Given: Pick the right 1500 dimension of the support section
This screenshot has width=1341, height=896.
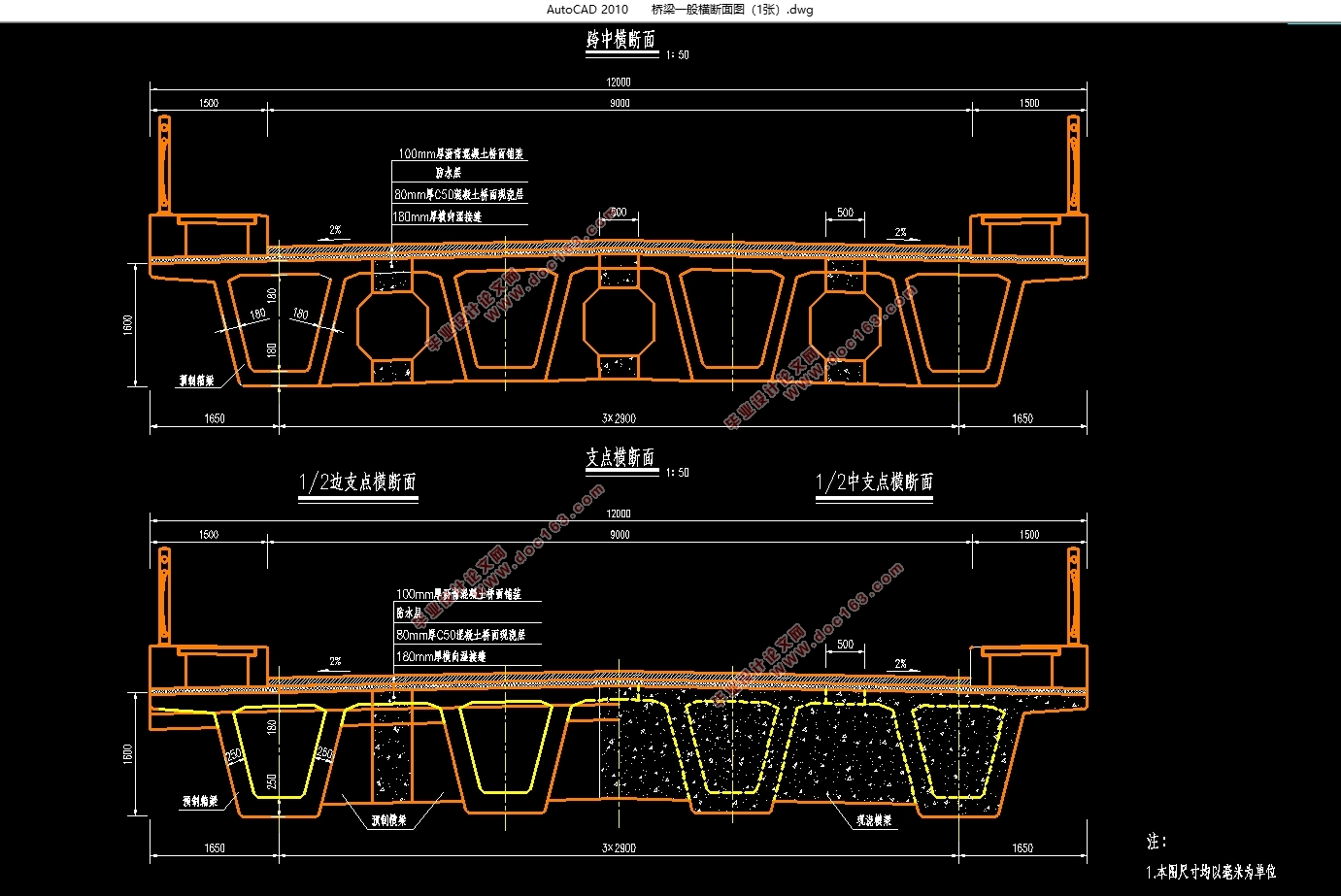Looking at the screenshot, I should [x=1029, y=535].
